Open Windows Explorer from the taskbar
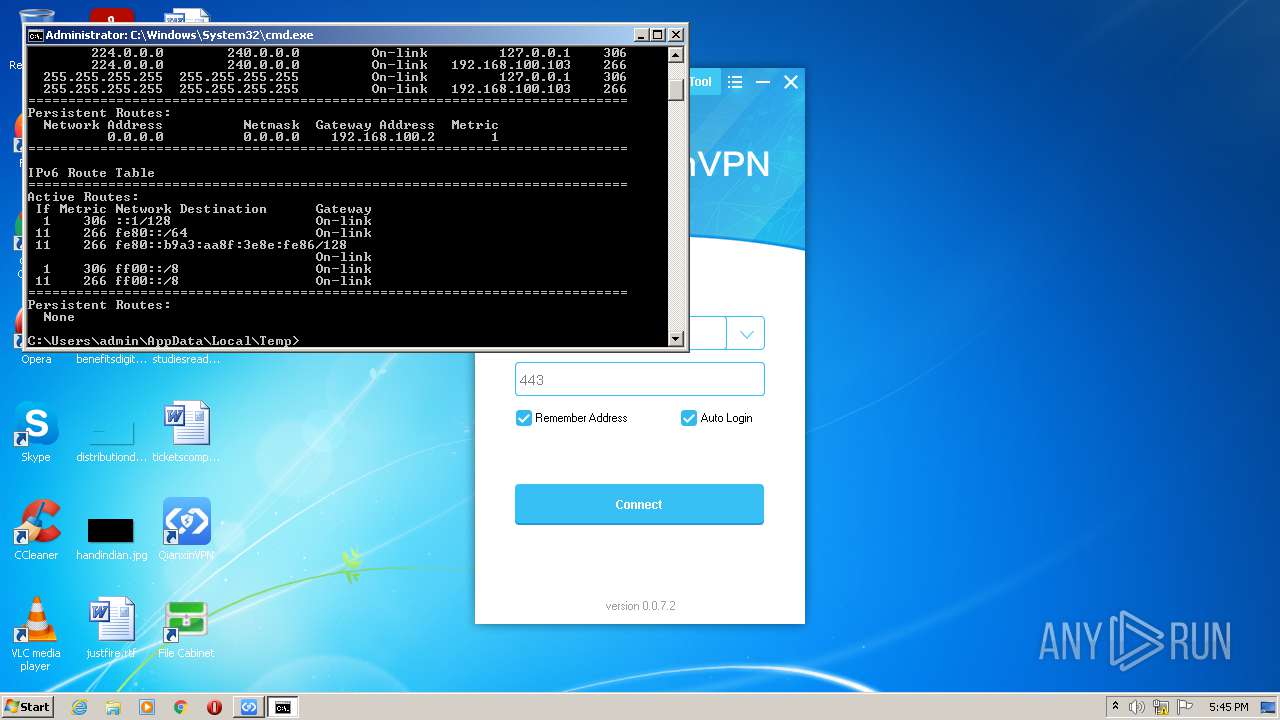This screenshot has height=720, width=1280. 113,707
